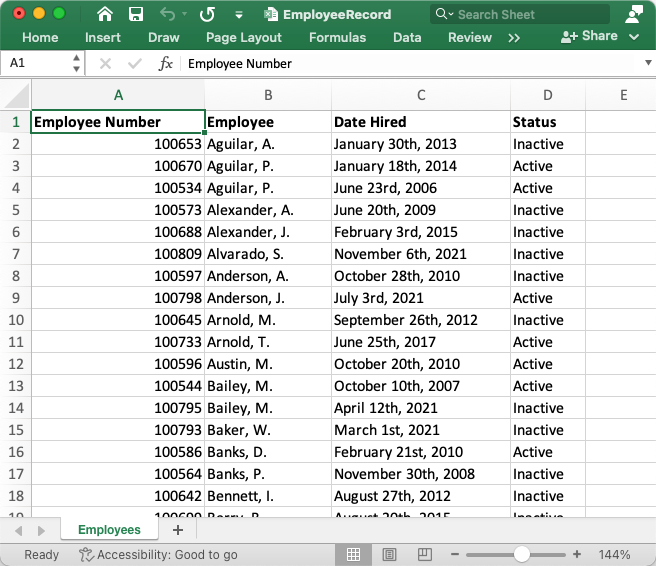This screenshot has width=656, height=566.
Task: Zoom in with the plus button
Action: (577, 555)
